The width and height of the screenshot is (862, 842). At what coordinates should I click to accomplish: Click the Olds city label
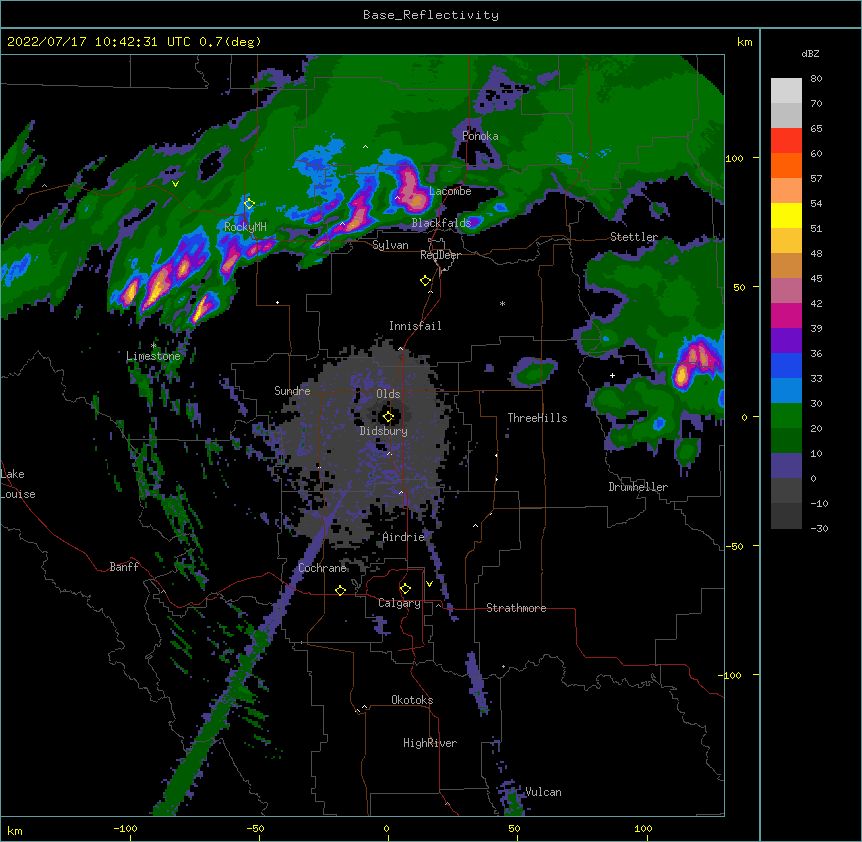pyautogui.click(x=388, y=394)
